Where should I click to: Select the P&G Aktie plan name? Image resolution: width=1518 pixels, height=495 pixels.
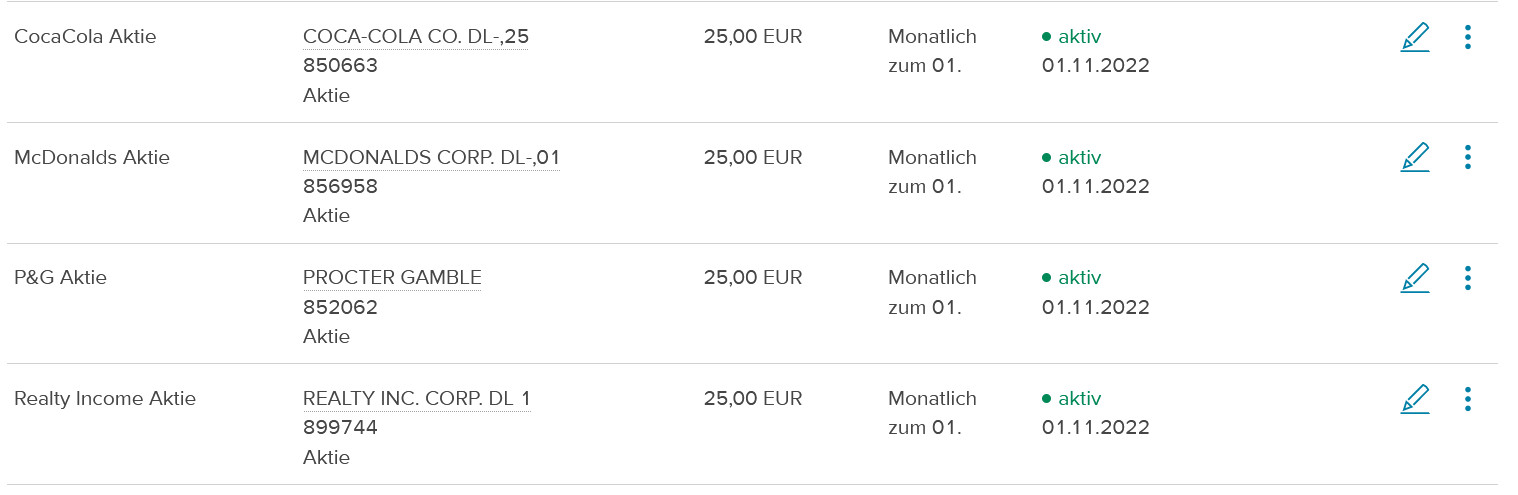click(60, 277)
